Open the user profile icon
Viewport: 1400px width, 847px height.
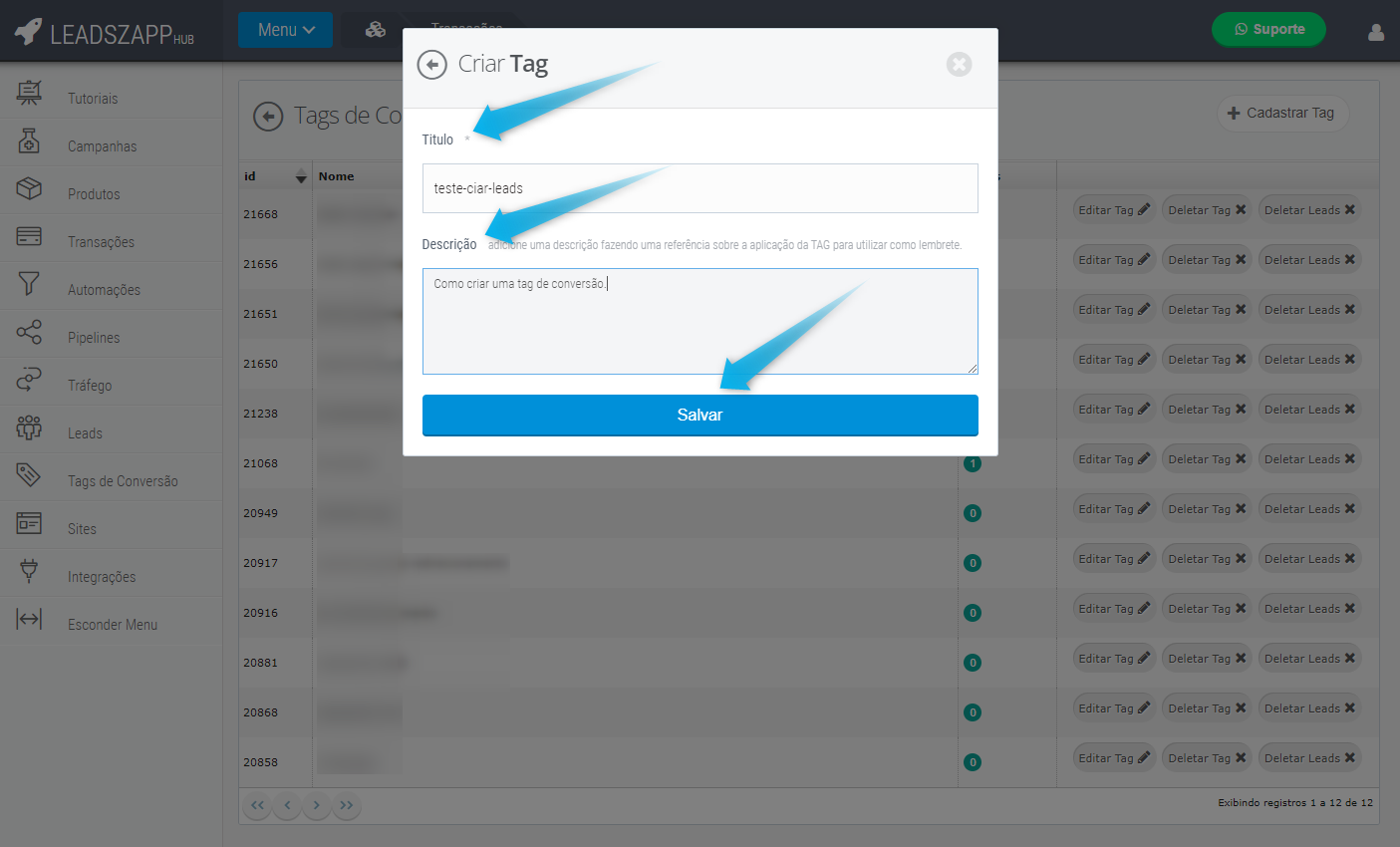[x=1375, y=33]
